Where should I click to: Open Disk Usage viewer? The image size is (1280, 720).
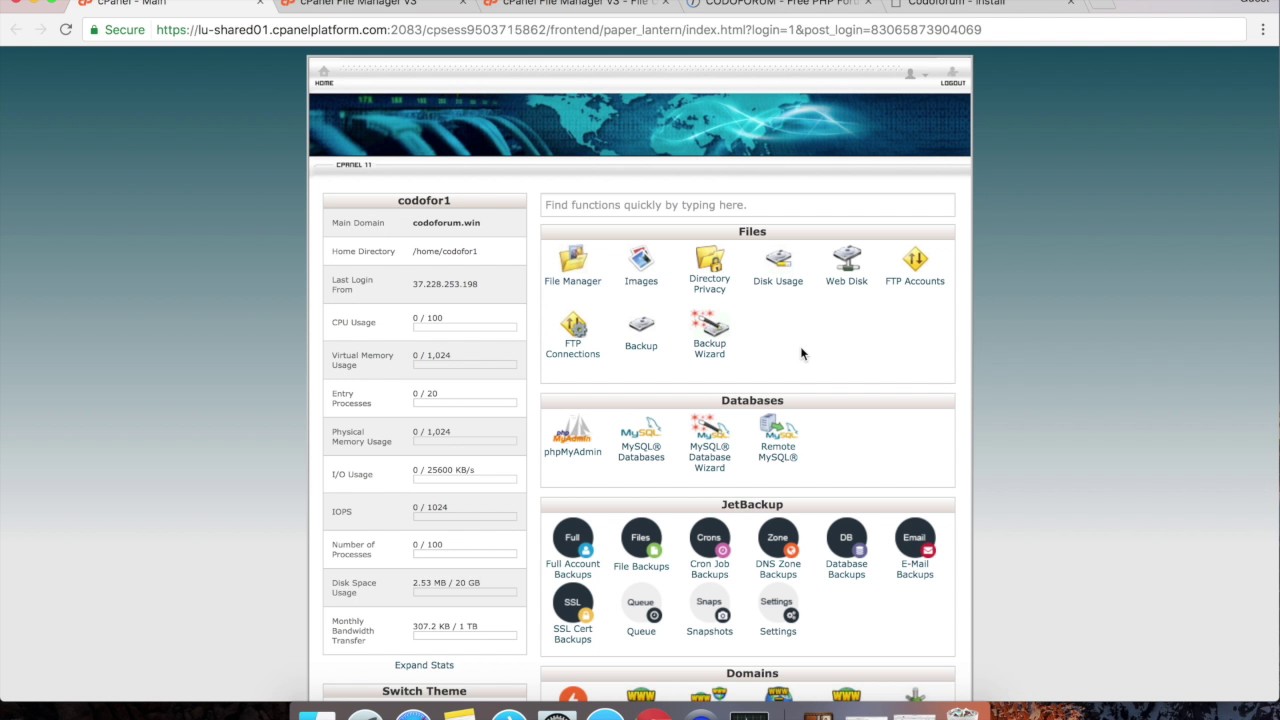[778, 266]
